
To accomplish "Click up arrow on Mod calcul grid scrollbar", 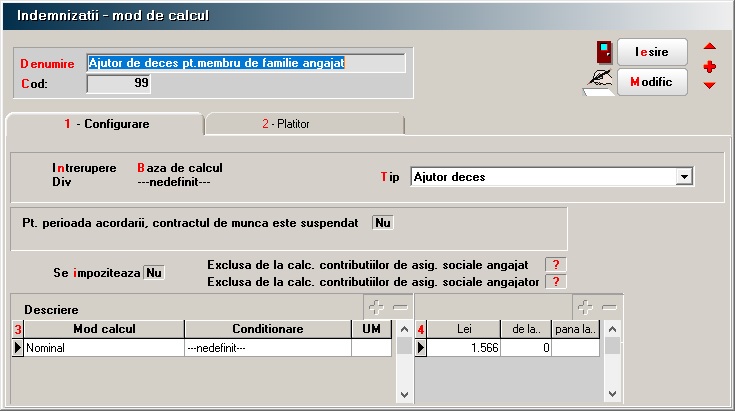I will pos(404,329).
